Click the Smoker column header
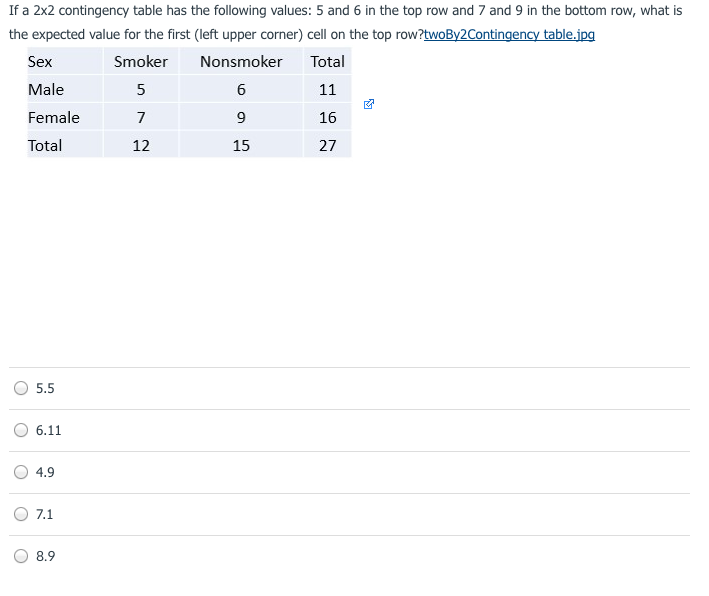 (141, 61)
